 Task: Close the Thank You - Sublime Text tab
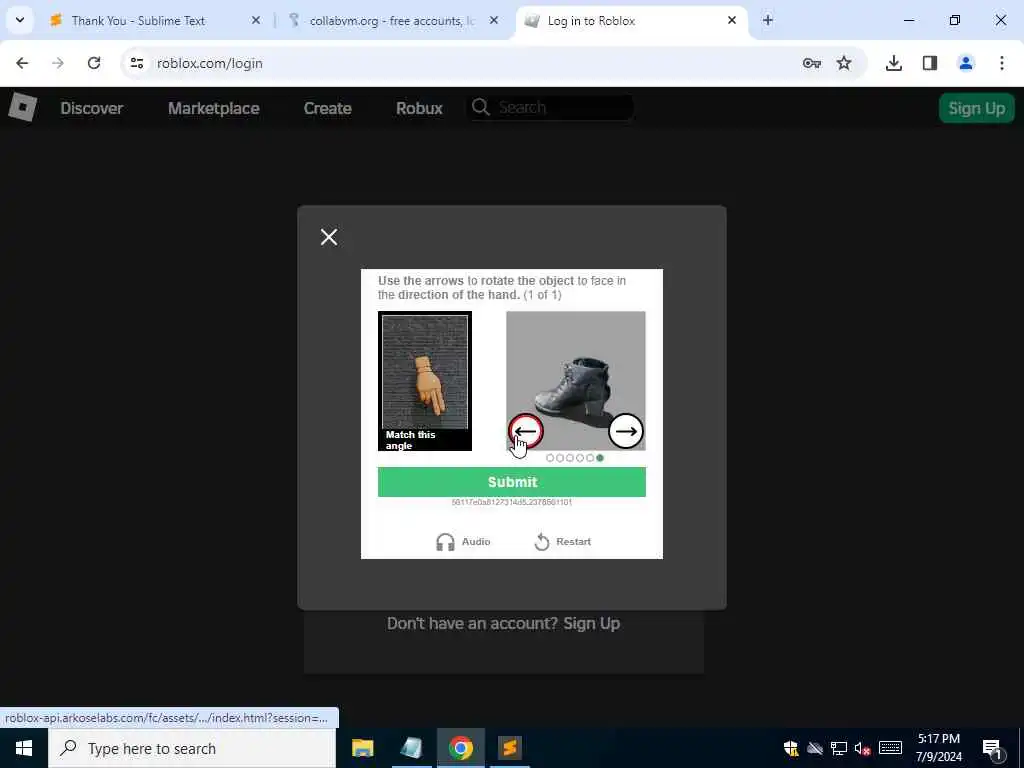(256, 21)
